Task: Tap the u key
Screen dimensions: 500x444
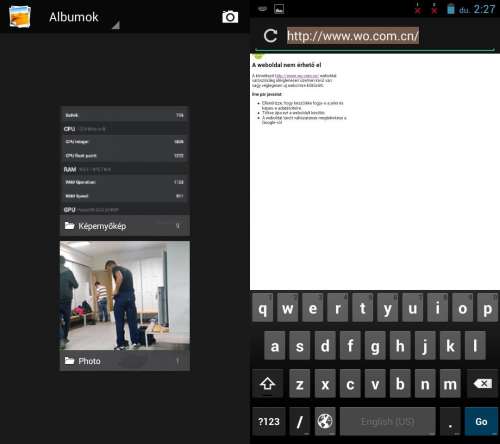Action: [413, 308]
